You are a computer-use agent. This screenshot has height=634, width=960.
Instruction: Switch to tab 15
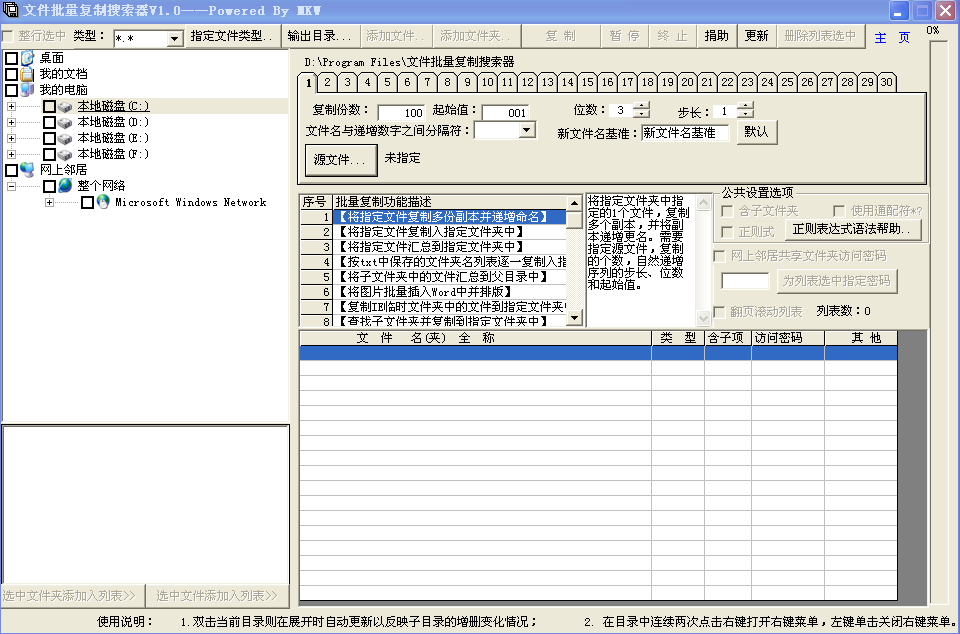tap(588, 82)
